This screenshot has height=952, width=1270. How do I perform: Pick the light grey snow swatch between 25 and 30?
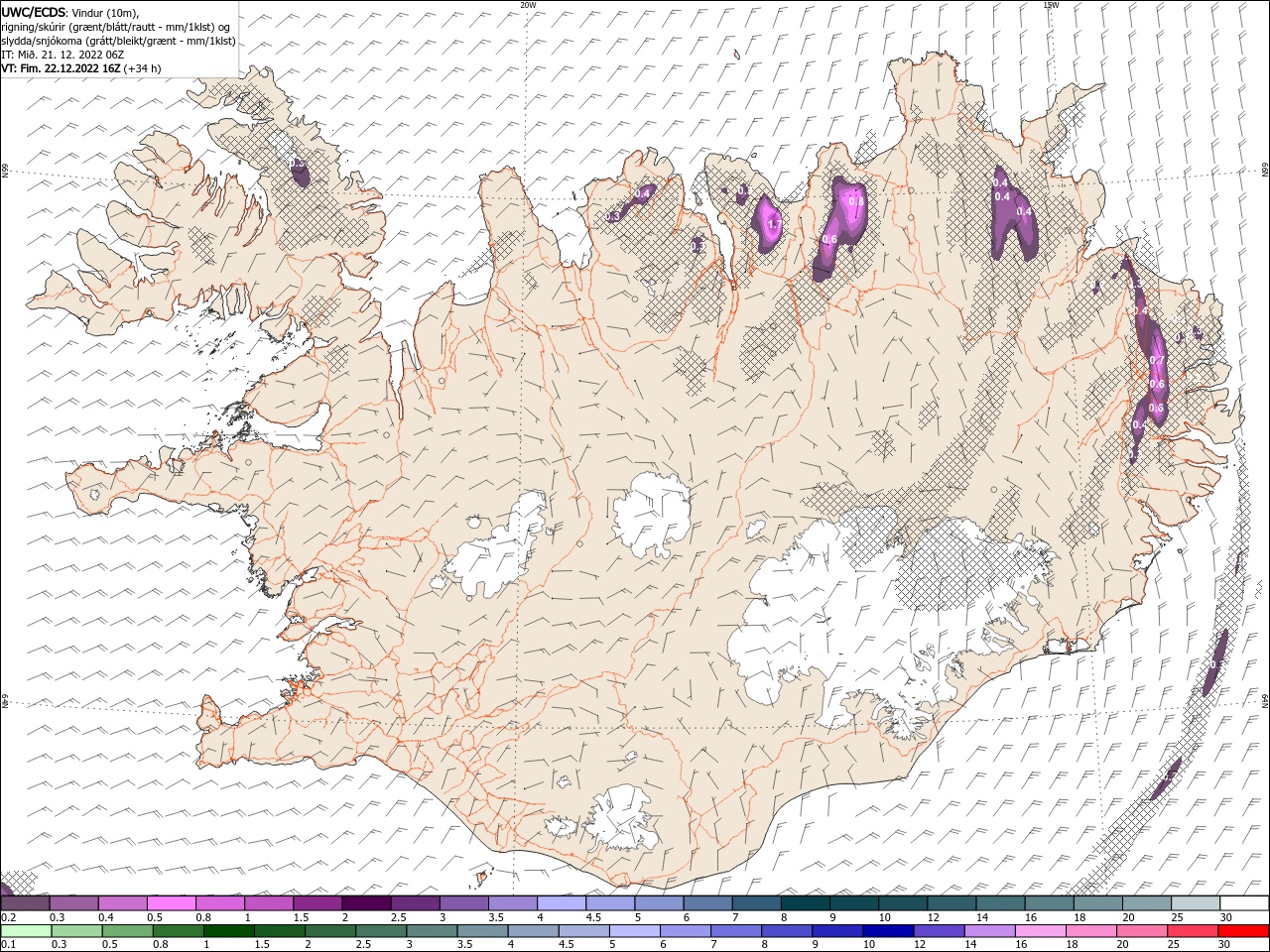coord(1196,903)
